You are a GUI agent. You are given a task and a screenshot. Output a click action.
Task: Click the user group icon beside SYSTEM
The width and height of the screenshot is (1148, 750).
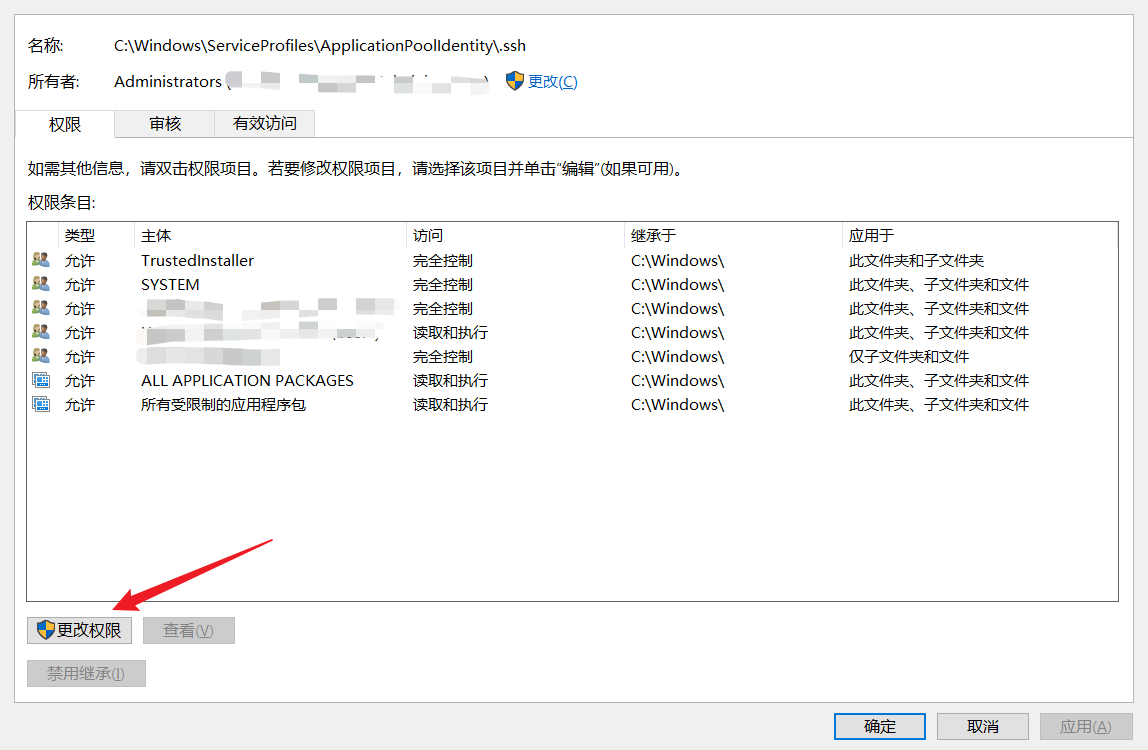tap(41, 284)
